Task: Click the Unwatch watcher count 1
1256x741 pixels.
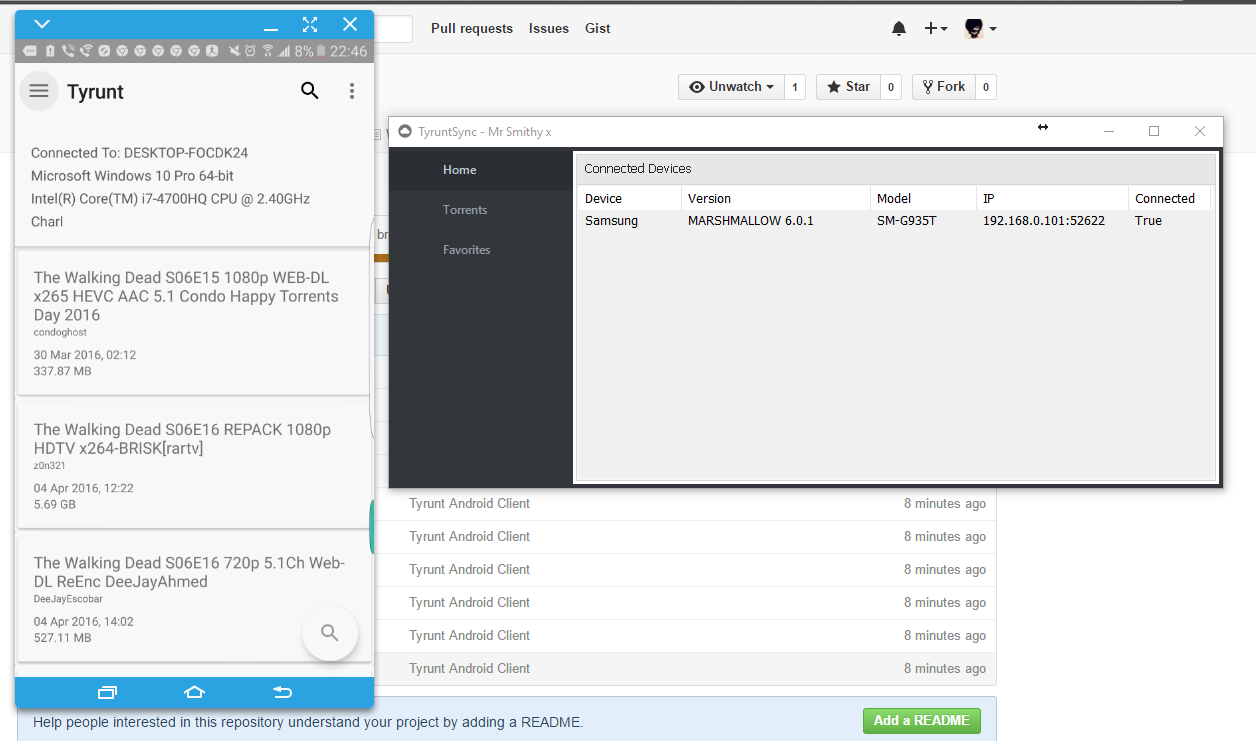Action: point(795,87)
